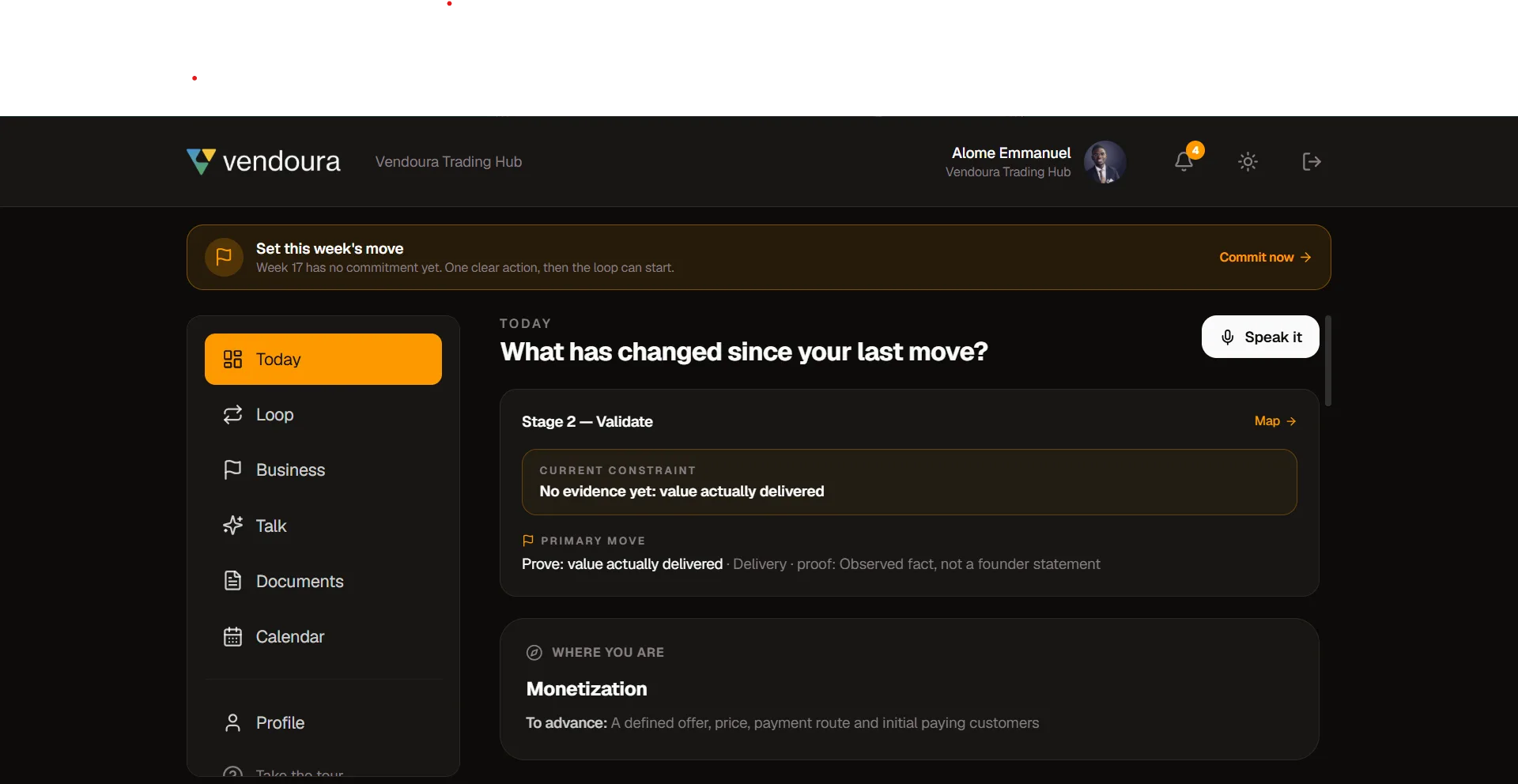The height and width of the screenshot is (784, 1518).
Task: Click the Current Constraint box
Action: 909,482
